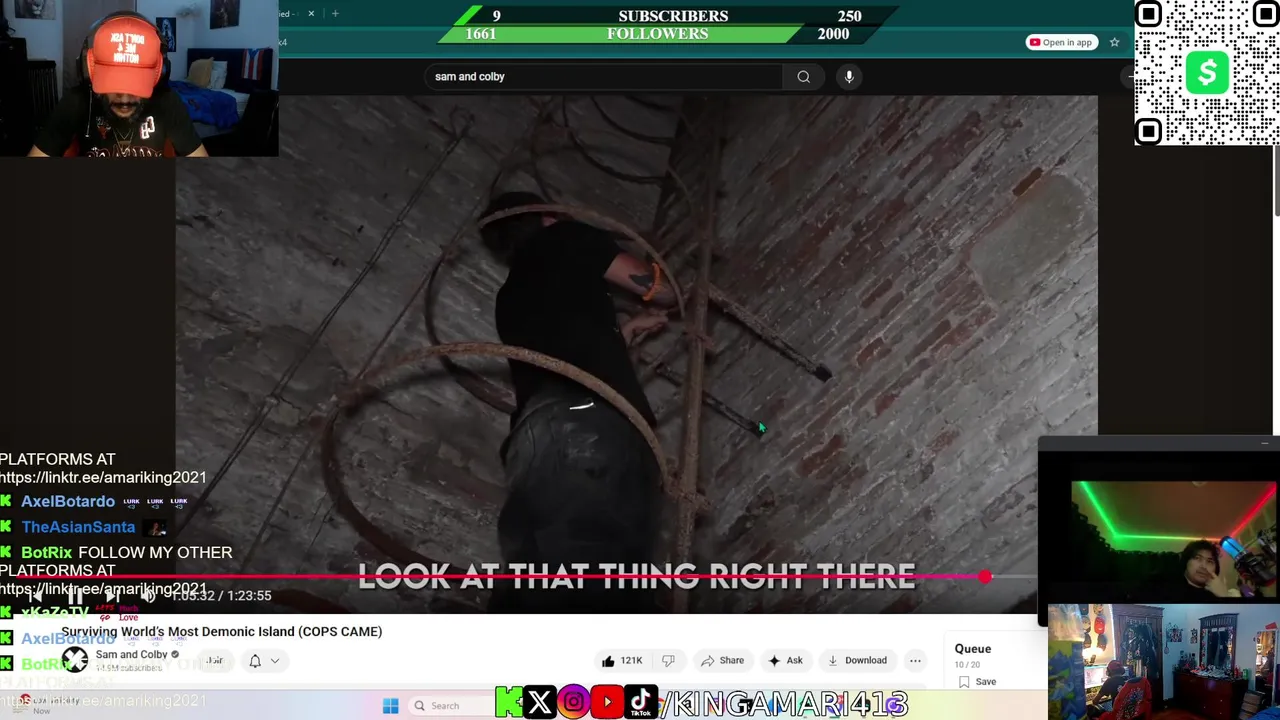This screenshot has width=1280, height=720.
Task: Save the queue as a playlist
Action: [977, 682]
